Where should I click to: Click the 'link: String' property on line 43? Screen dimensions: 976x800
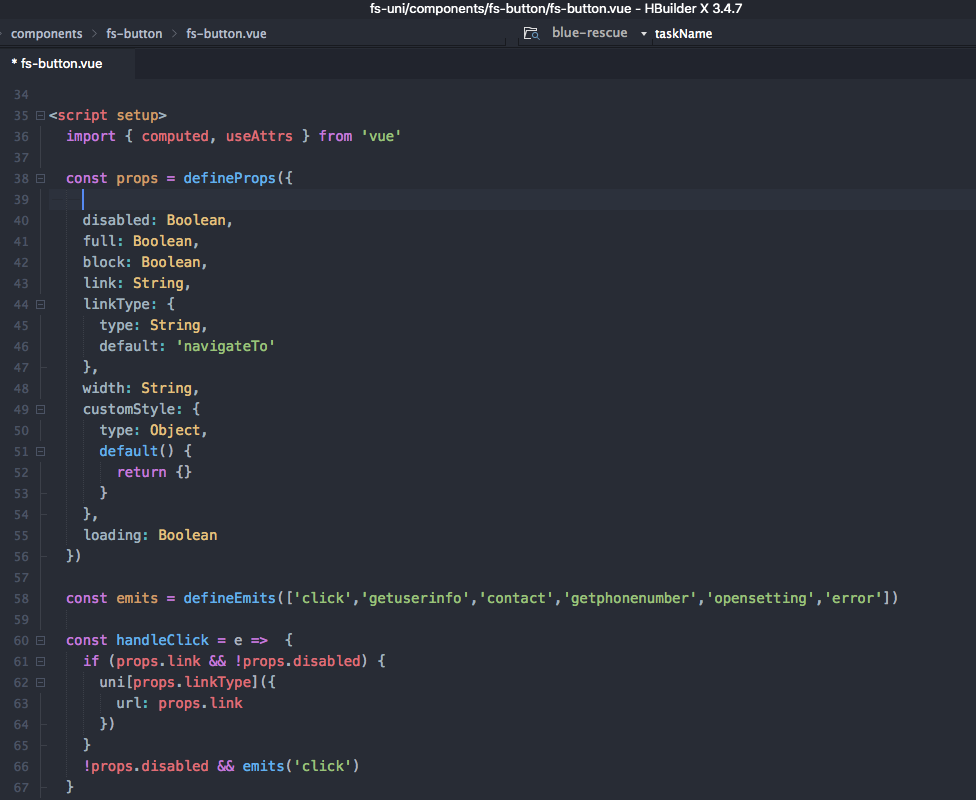tap(136, 283)
